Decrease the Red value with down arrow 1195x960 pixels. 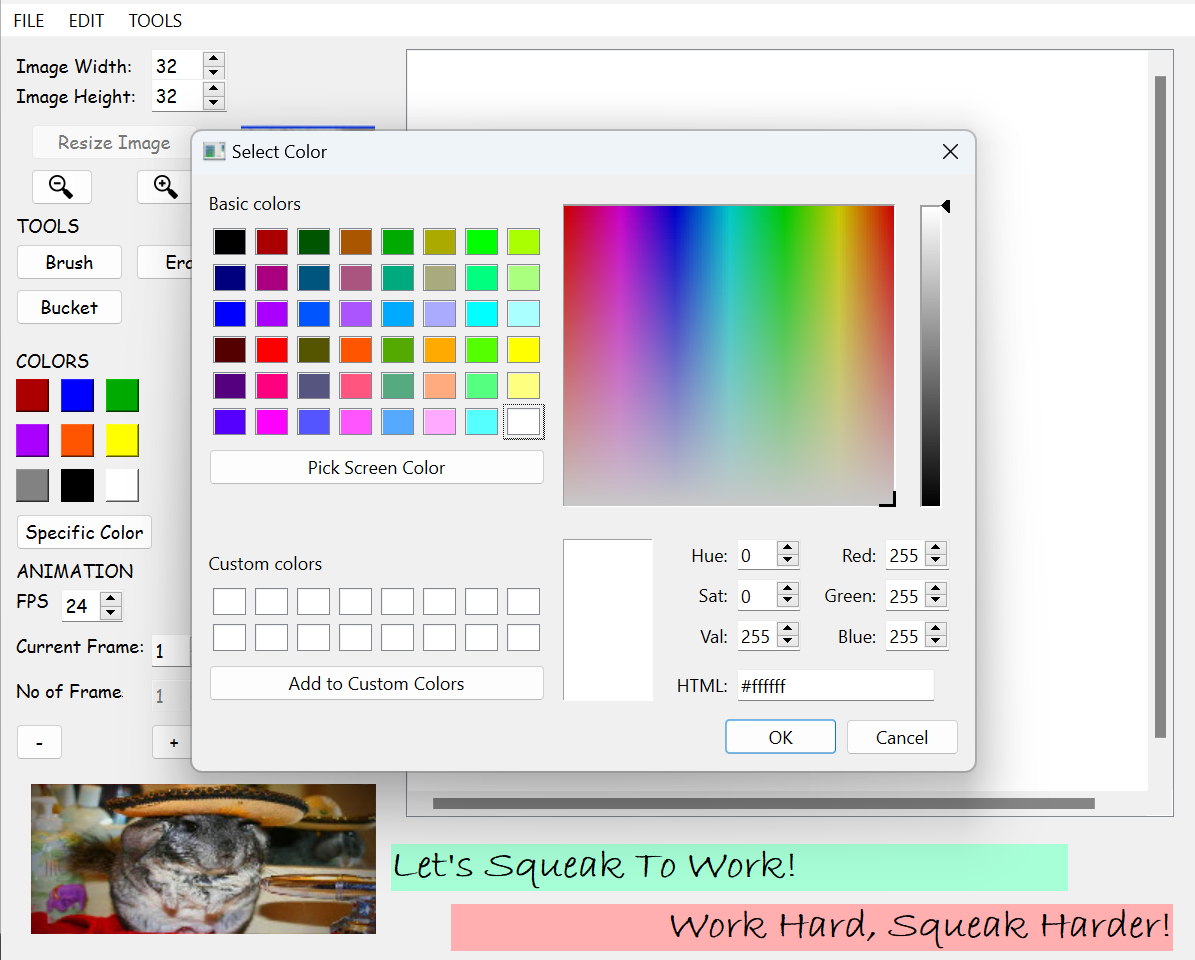(x=936, y=561)
